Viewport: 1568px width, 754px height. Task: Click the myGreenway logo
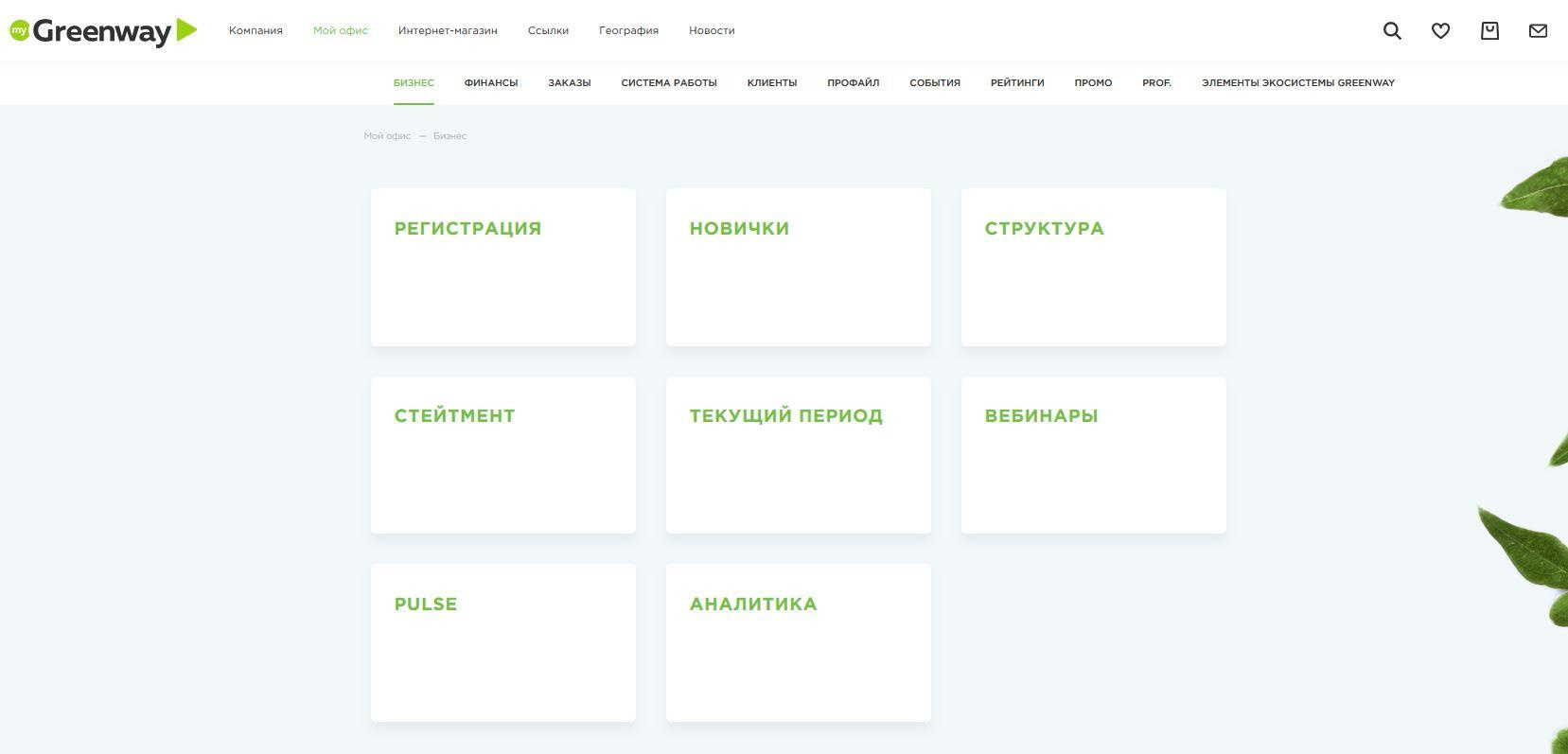(103, 30)
